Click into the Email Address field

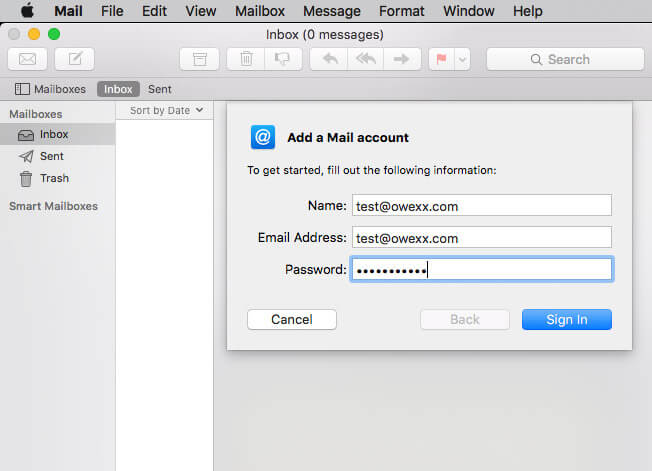(x=481, y=238)
